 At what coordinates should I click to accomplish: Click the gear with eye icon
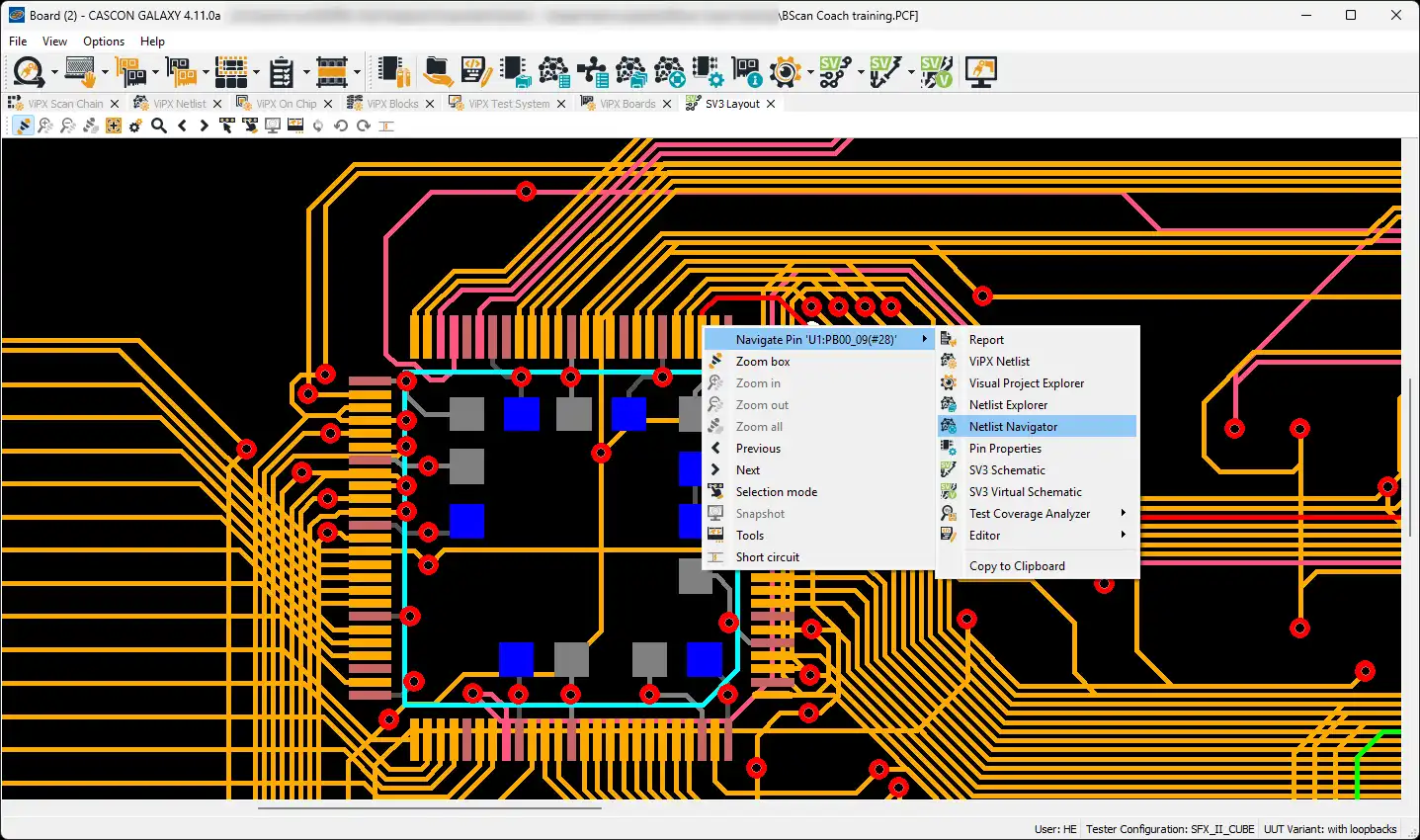[x=786, y=72]
